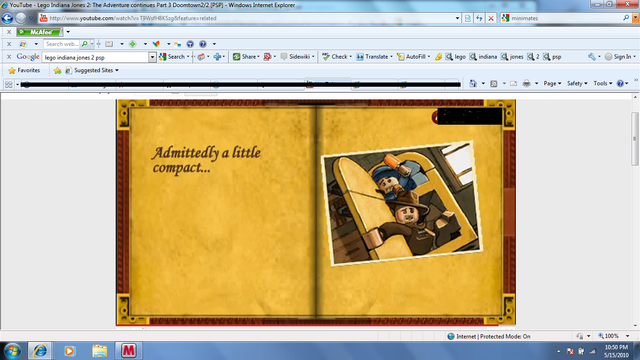This screenshot has width=640, height=360.
Task: Click the video progress bar
Action: pos(307,325)
